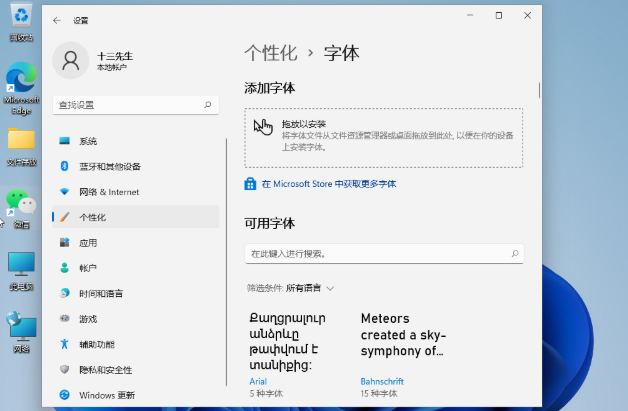
Task: Open 辅助功能 settings
Action: (x=97, y=344)
